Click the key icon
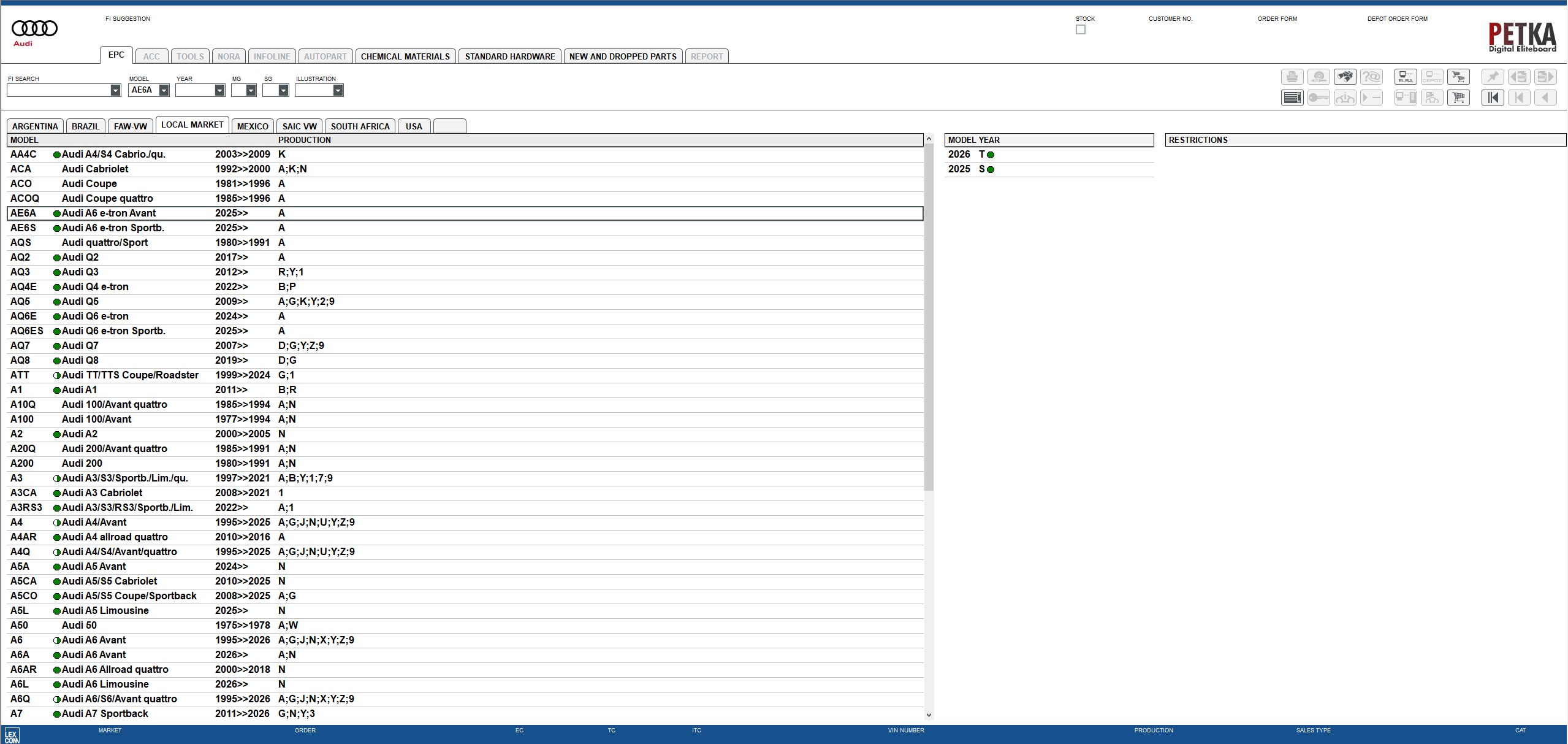1568x744 pixels. pyautogui.click(x=1319, y=98)
